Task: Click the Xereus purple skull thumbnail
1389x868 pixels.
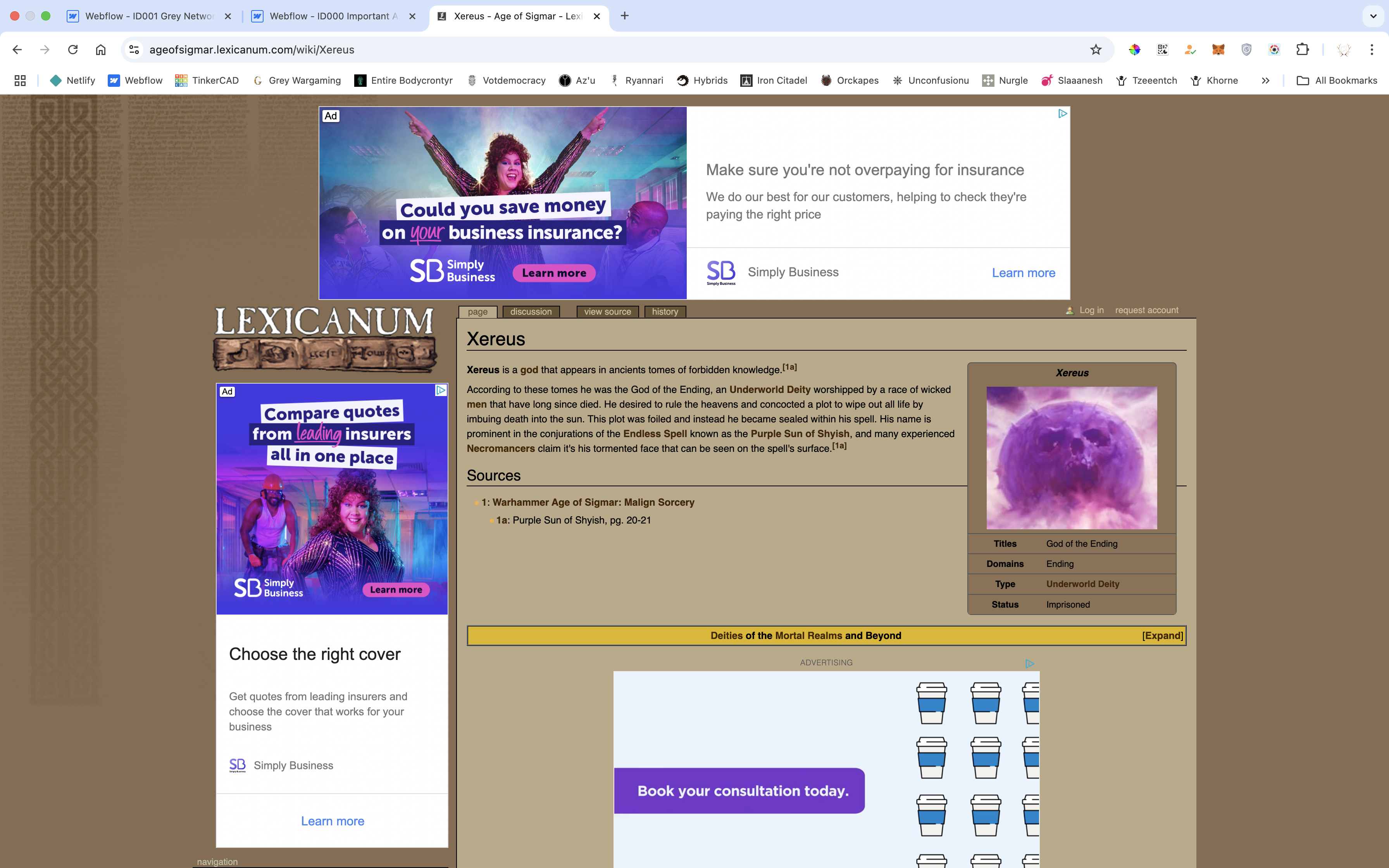Action: pos(1072,458)
